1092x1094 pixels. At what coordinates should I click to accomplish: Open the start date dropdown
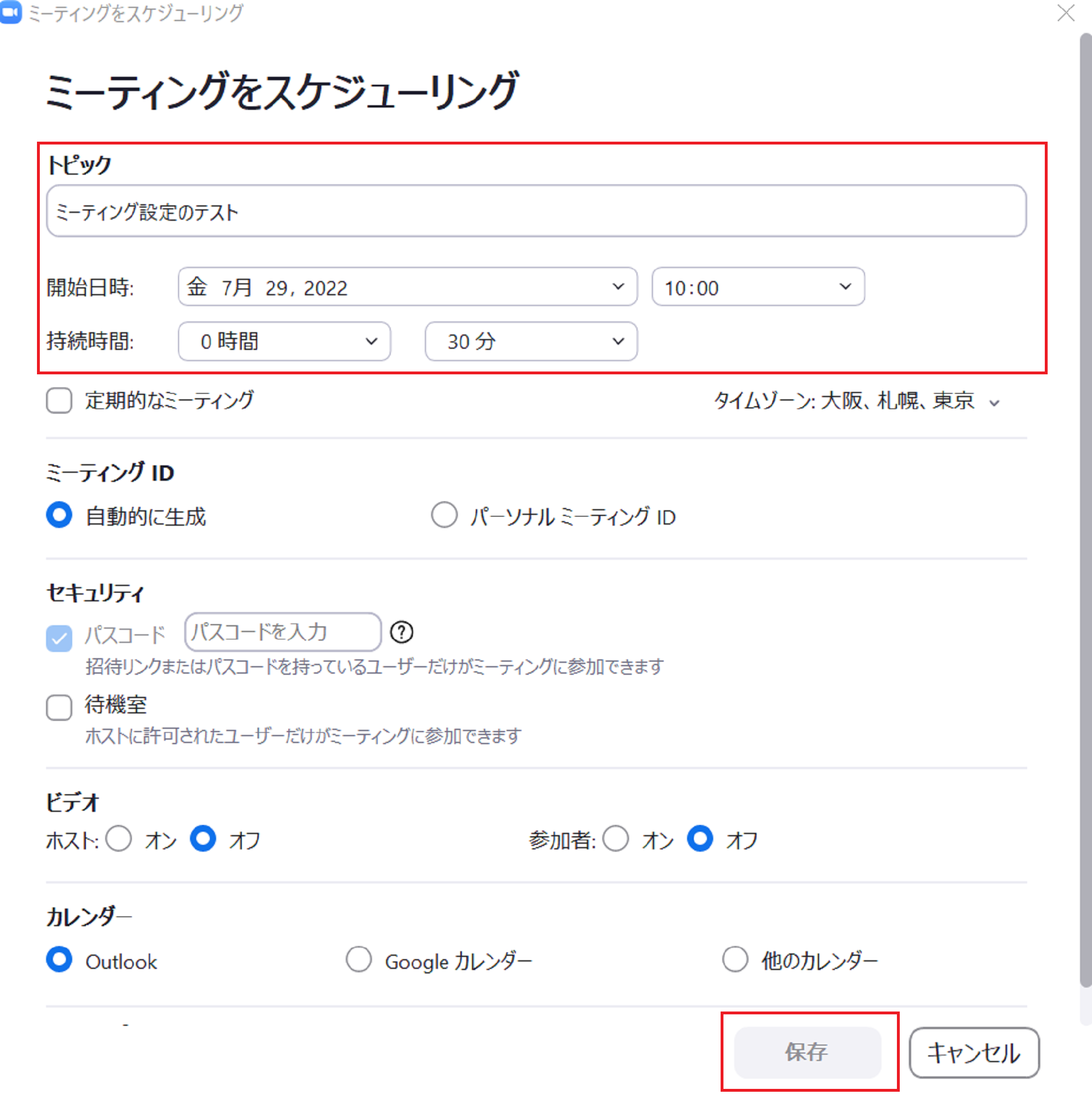click(407, 287)
